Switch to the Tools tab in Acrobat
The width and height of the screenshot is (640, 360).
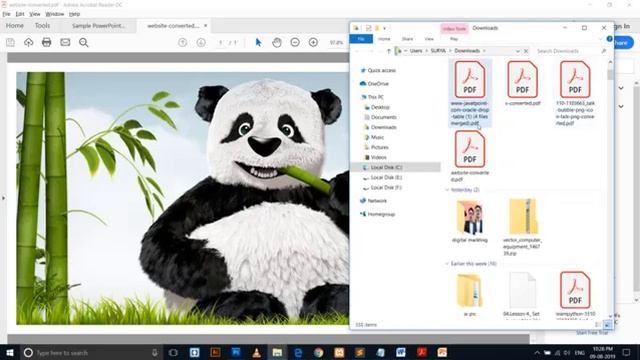(42, 25)
